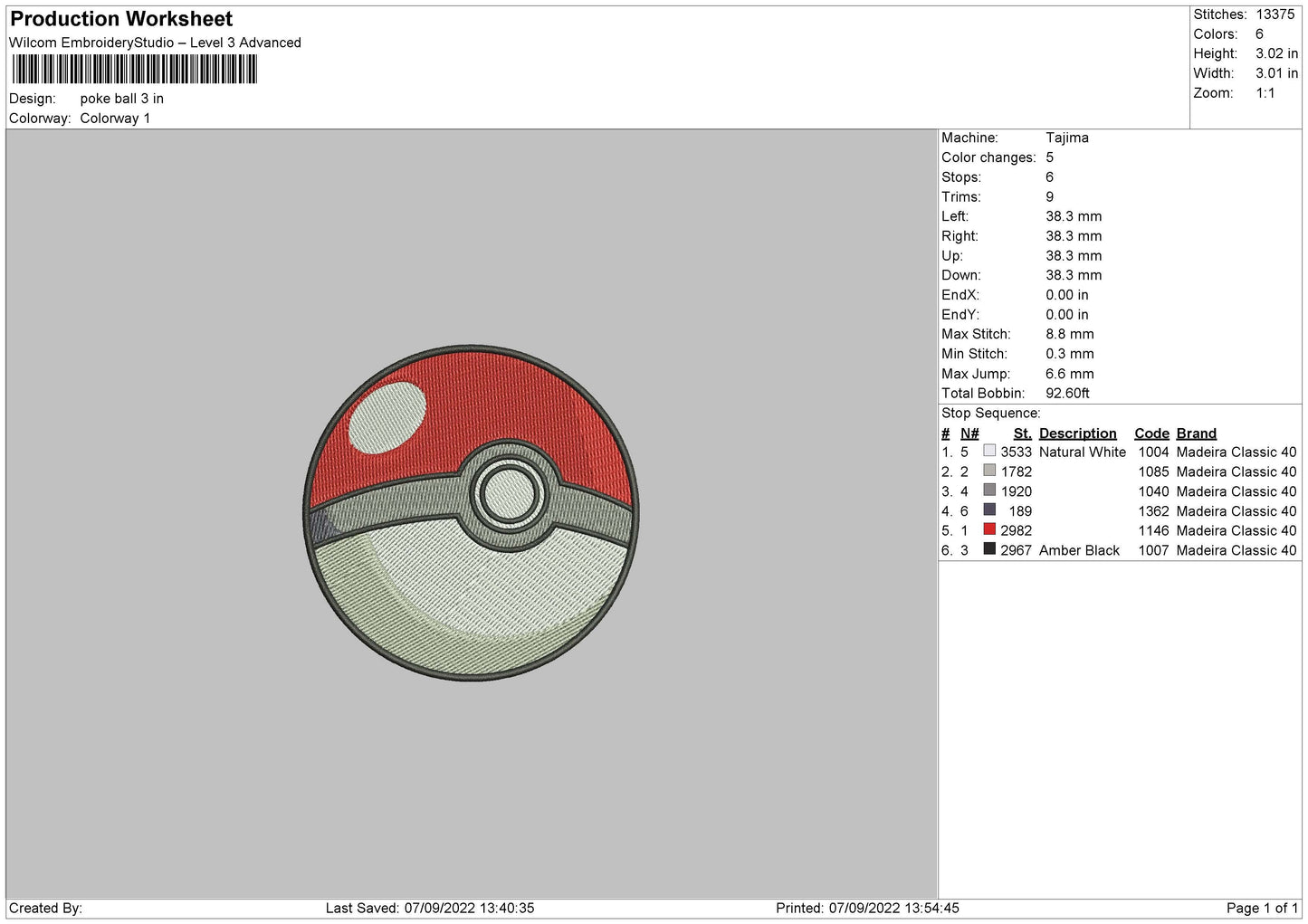Click the stitch count 1920 in row 3
The height and width of the screenshot is (924, 1308).
[1016, 491]
